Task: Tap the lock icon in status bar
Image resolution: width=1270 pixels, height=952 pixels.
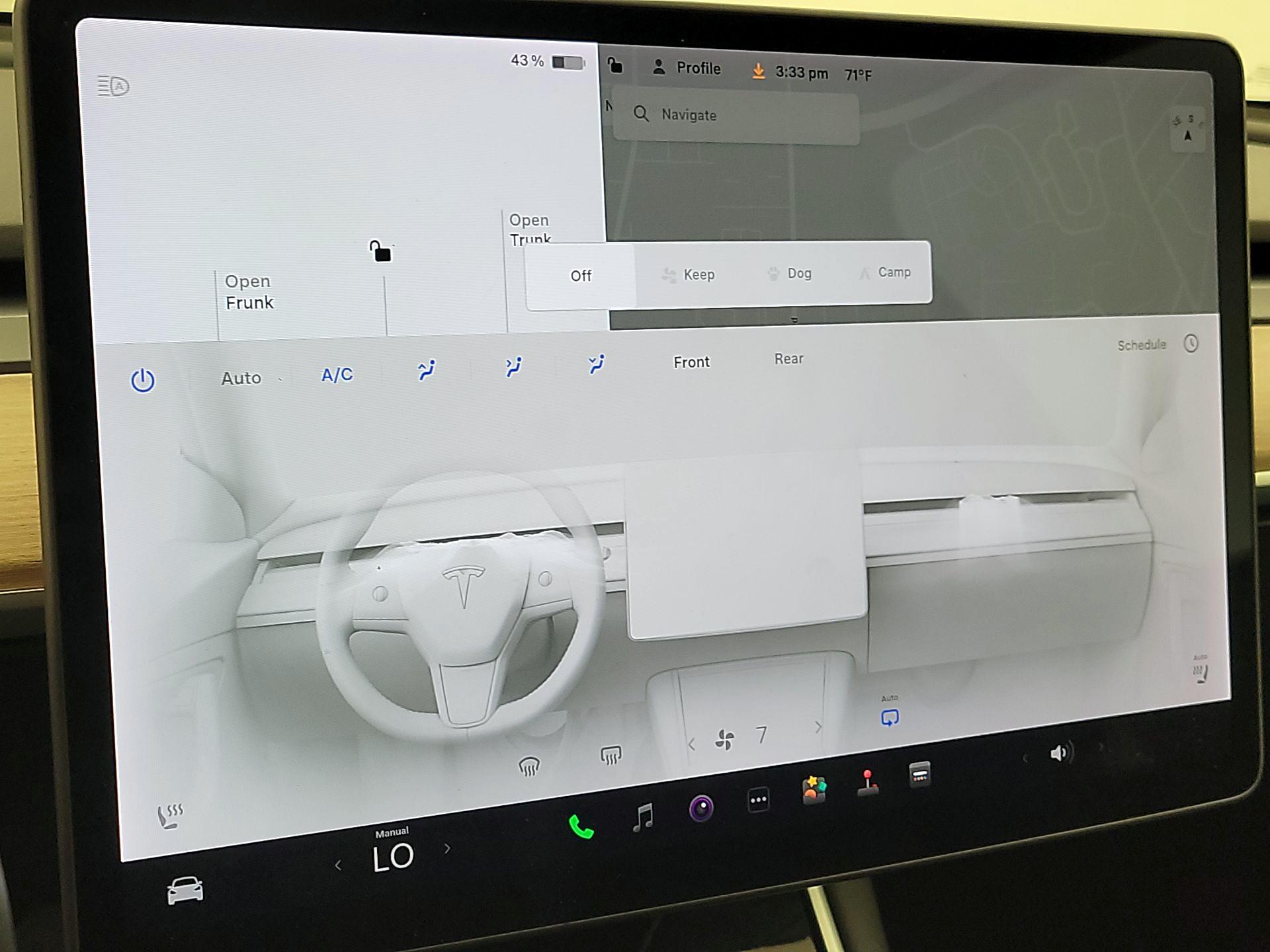Action: tap(615, 65)
